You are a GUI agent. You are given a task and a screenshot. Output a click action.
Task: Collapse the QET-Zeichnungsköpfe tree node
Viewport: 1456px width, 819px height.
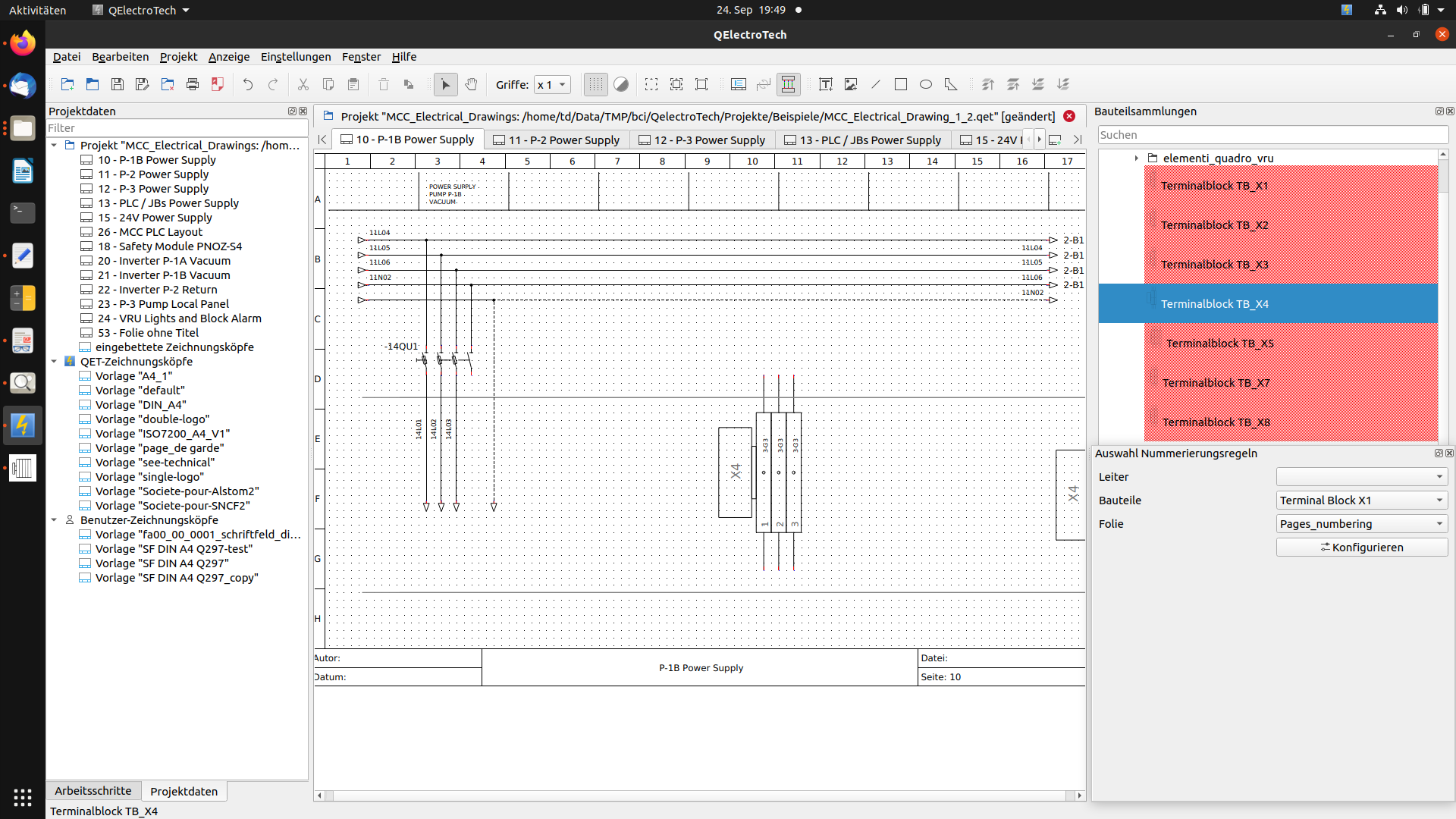[x=55, y=362]
